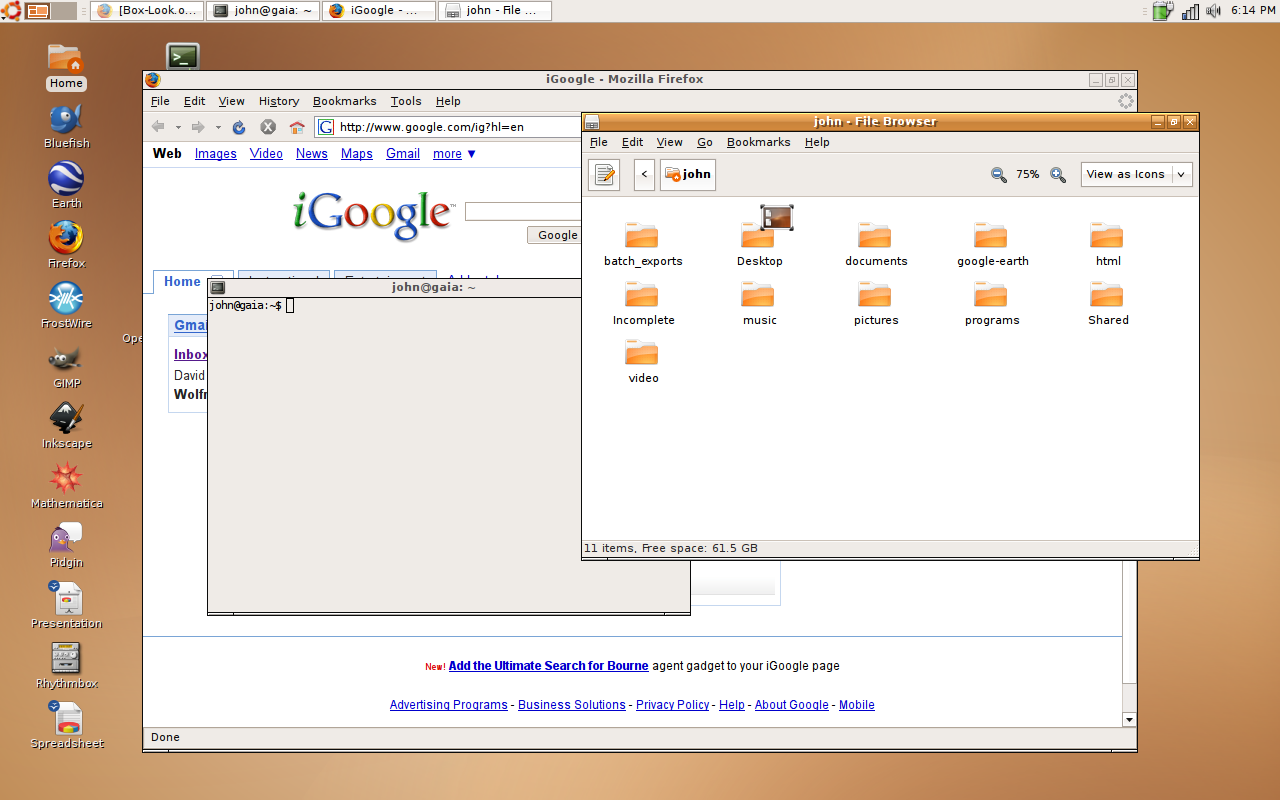Launch Firefox from the desktop icon
Image resolution: width=1280 pixels, height=800 pixels.
[x=66, y=246]
